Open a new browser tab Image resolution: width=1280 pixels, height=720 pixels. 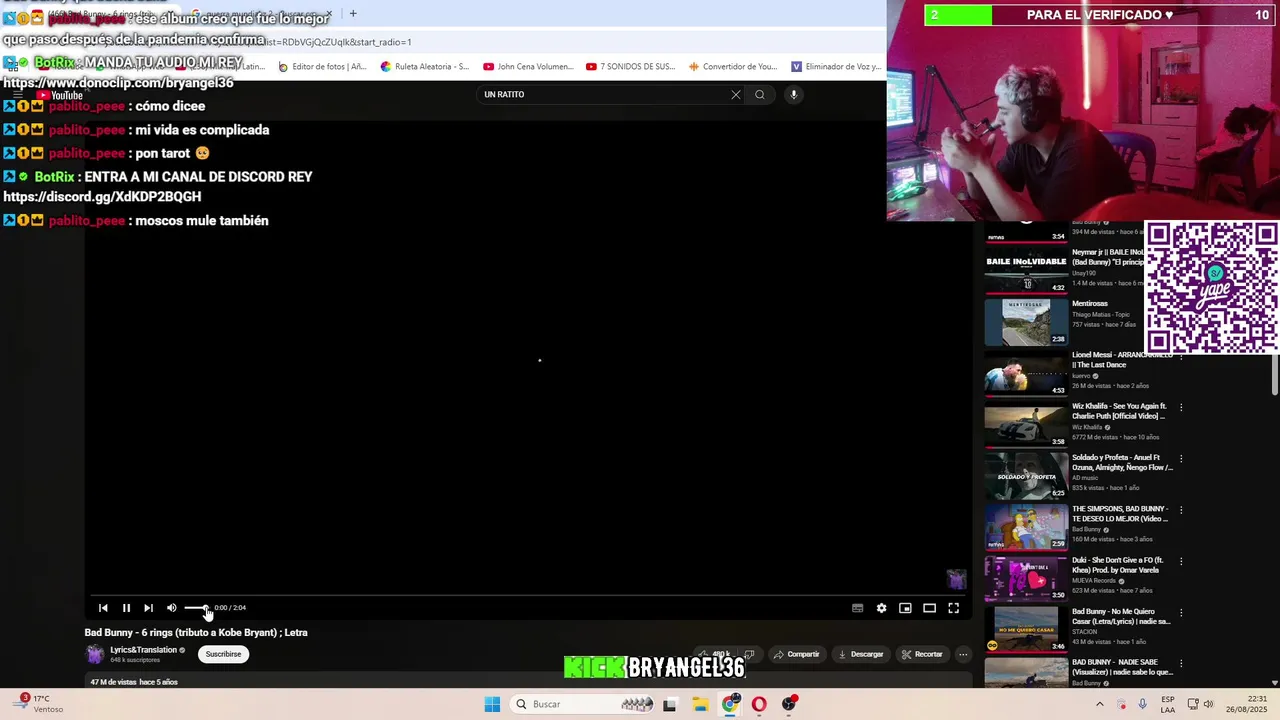click(352, 14)
